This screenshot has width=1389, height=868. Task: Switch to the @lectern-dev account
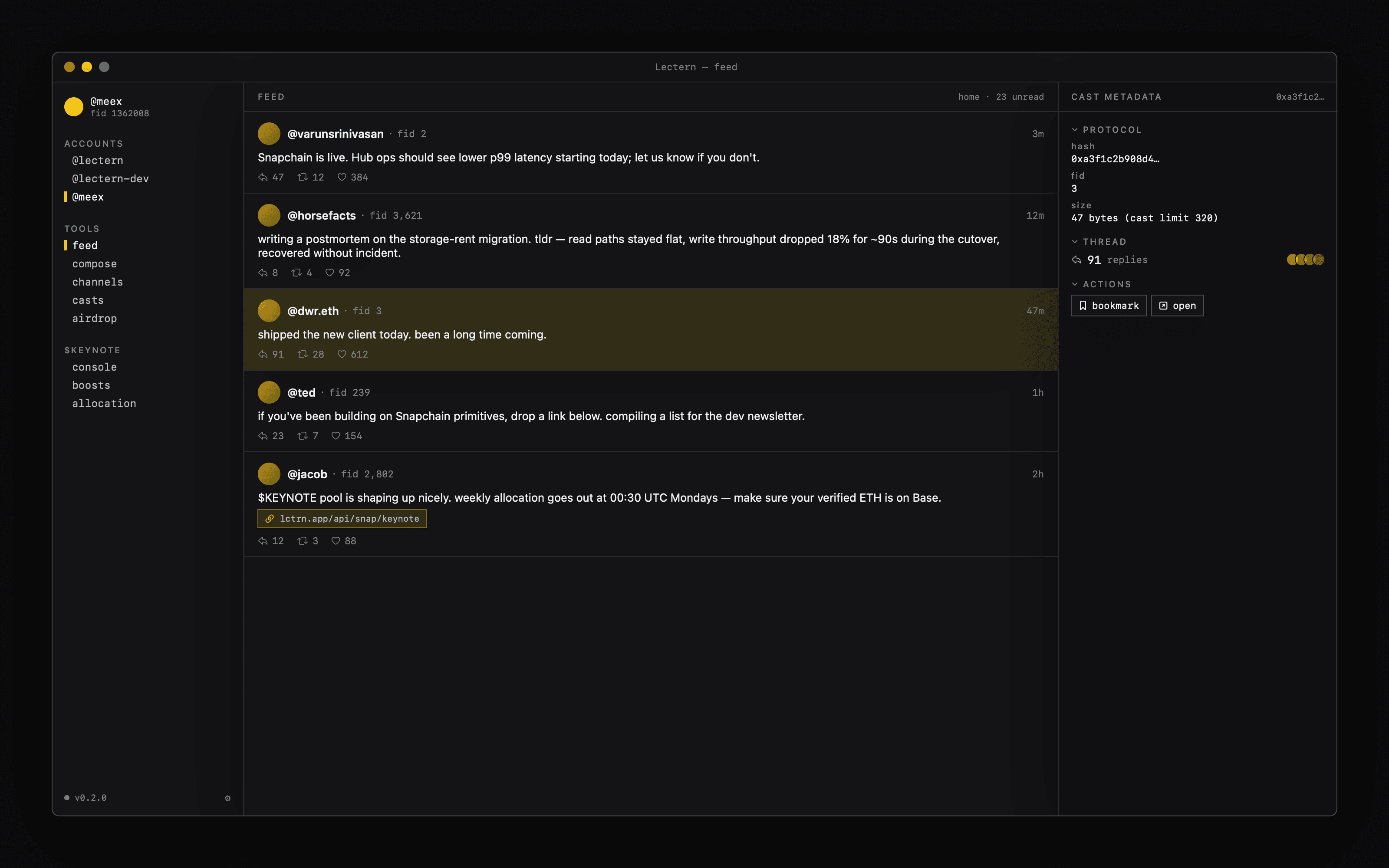coord(110,178)
